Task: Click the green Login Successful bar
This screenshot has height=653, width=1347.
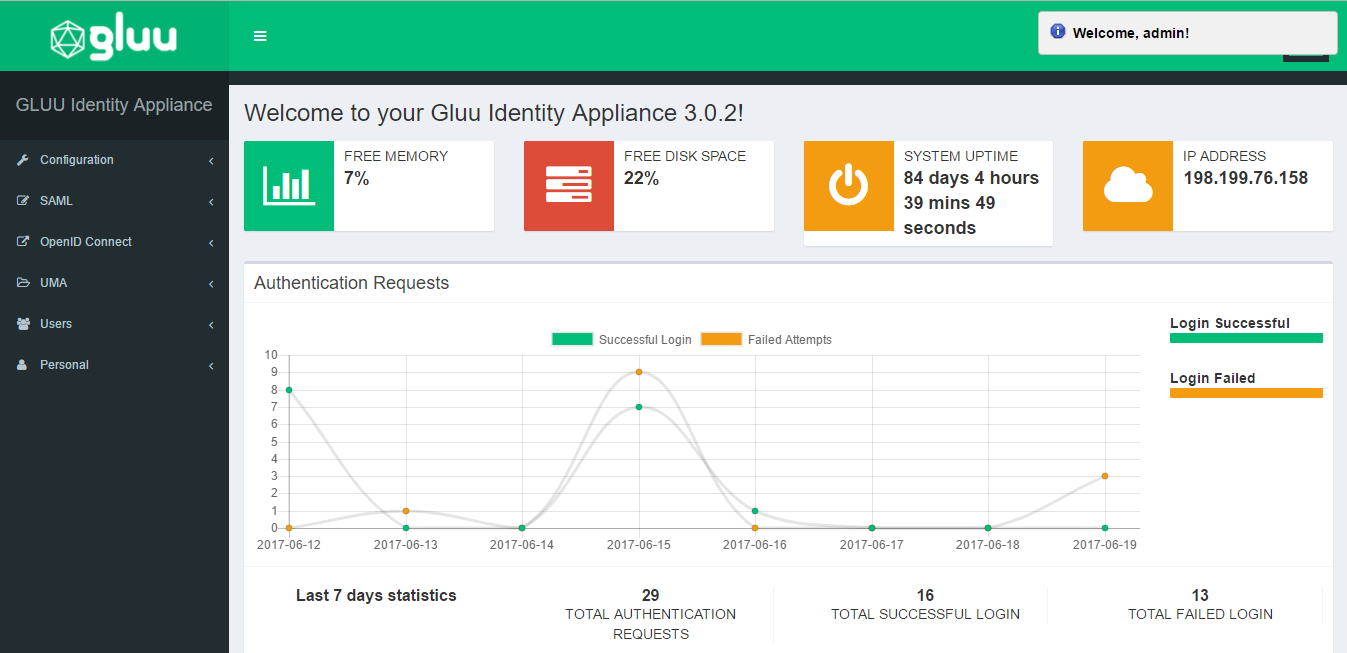Action: [x=1246, y=338]
